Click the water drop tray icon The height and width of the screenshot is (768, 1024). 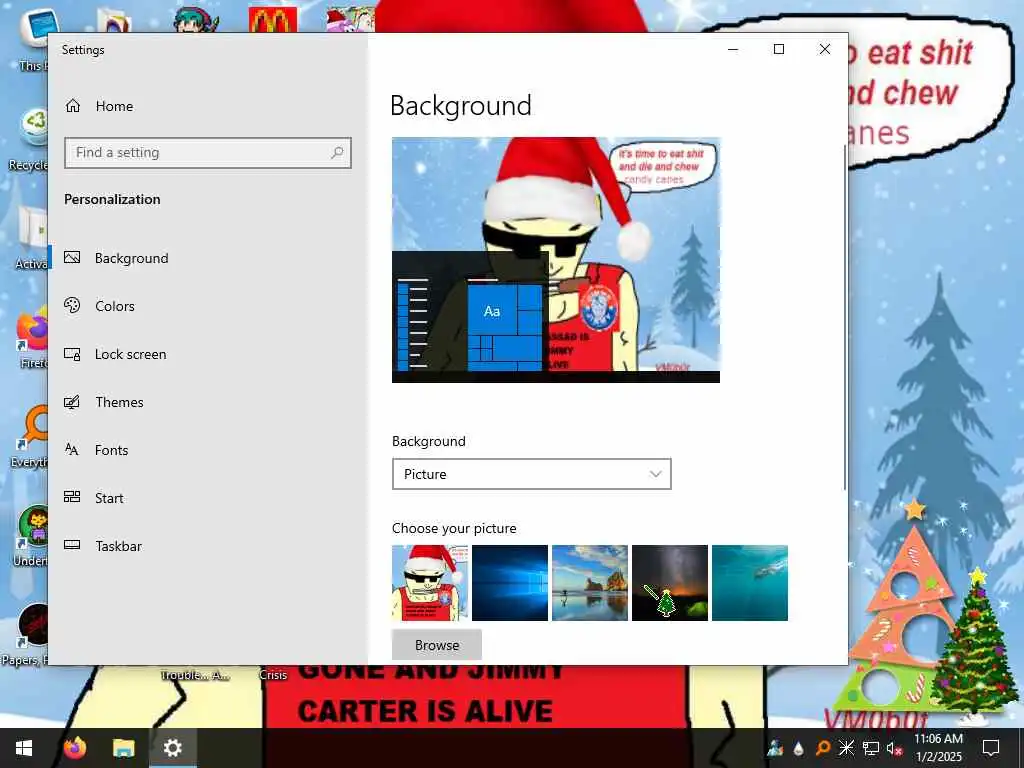799,748
